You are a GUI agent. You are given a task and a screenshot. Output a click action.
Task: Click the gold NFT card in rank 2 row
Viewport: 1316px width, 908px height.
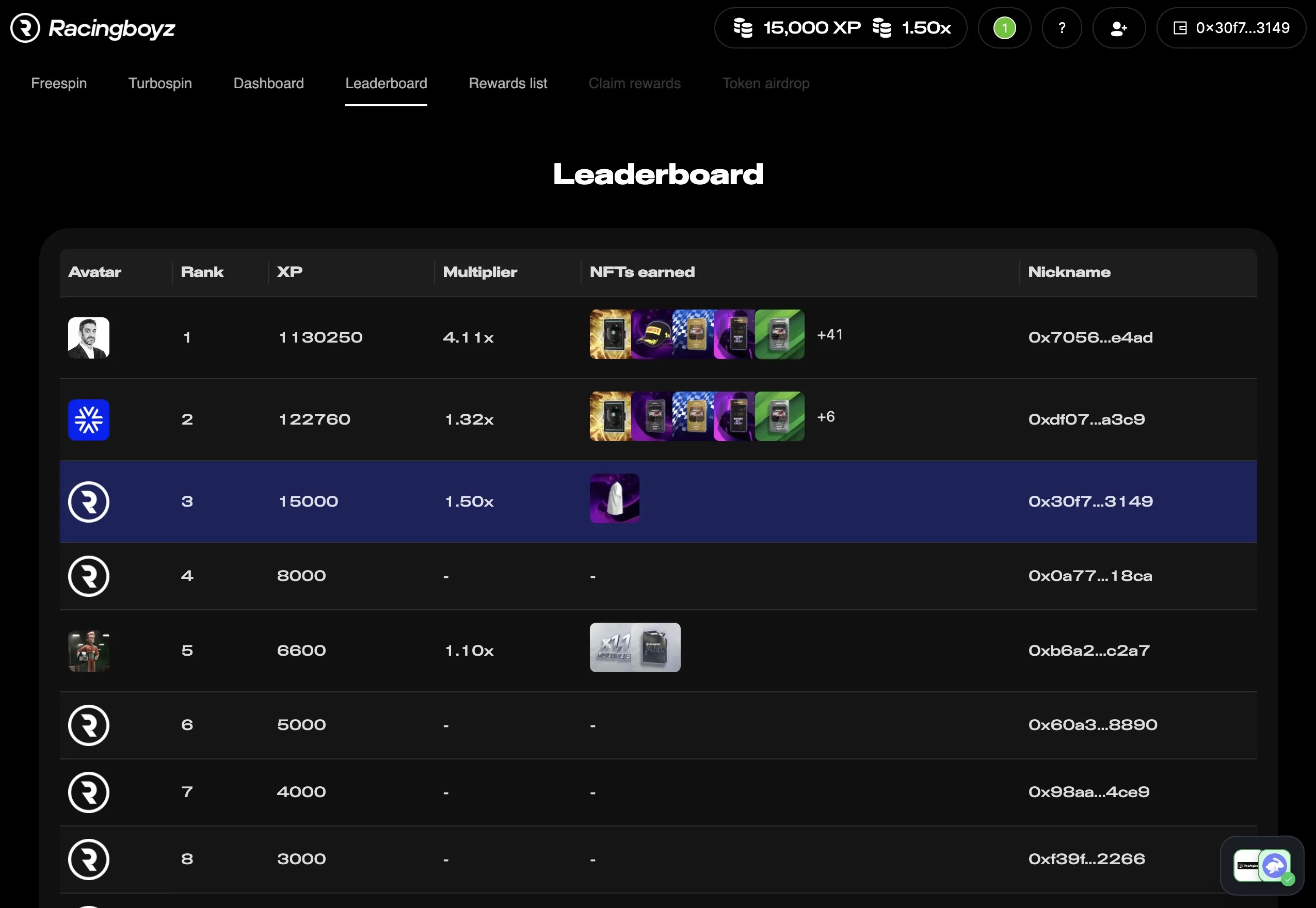pyautogui.click(x=611, y=416)
